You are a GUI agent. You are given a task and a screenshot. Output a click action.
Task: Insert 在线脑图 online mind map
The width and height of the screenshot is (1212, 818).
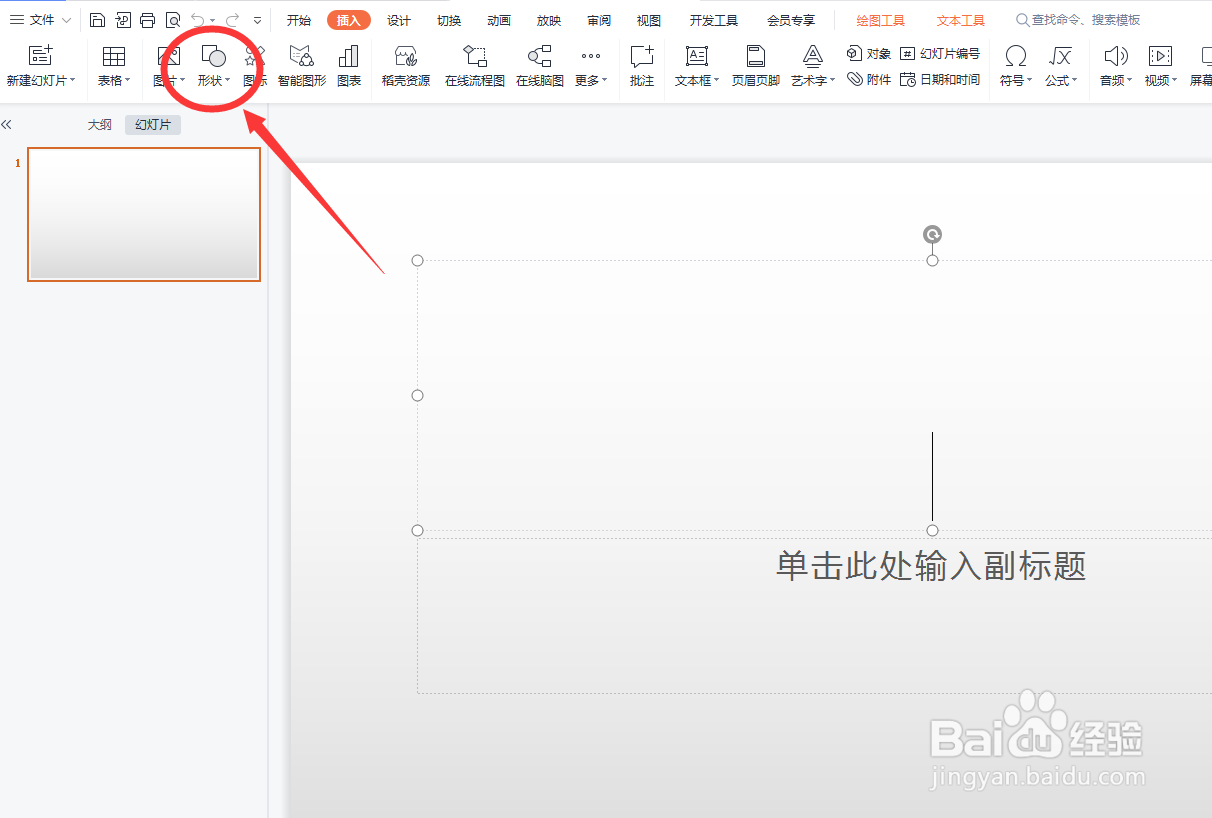pyautogui.click(x=540, y=66)
